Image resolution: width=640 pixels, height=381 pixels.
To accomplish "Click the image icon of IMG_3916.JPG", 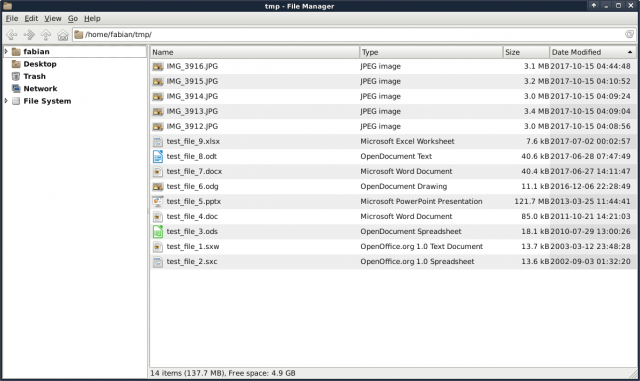I will [x=158, y=66].
